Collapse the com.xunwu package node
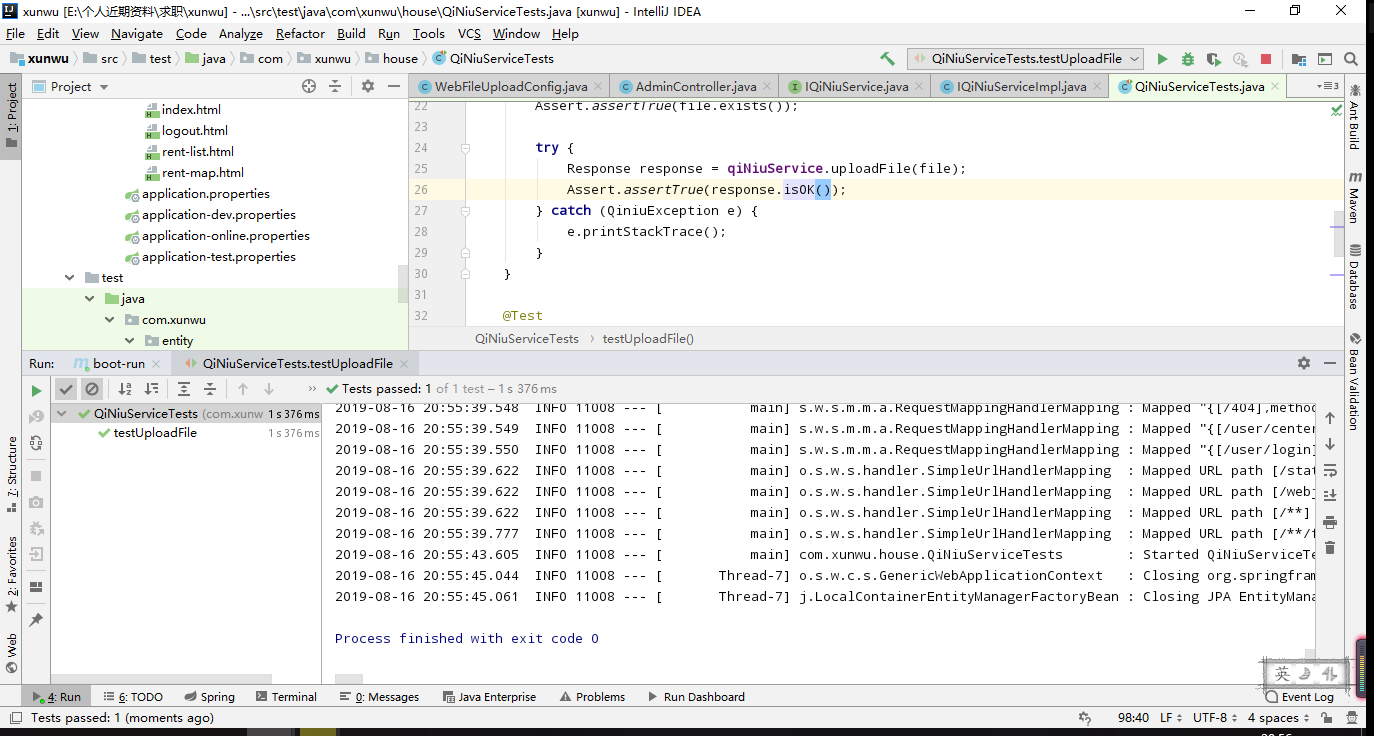Screen dimensions: 1374x736 (111, 320)
